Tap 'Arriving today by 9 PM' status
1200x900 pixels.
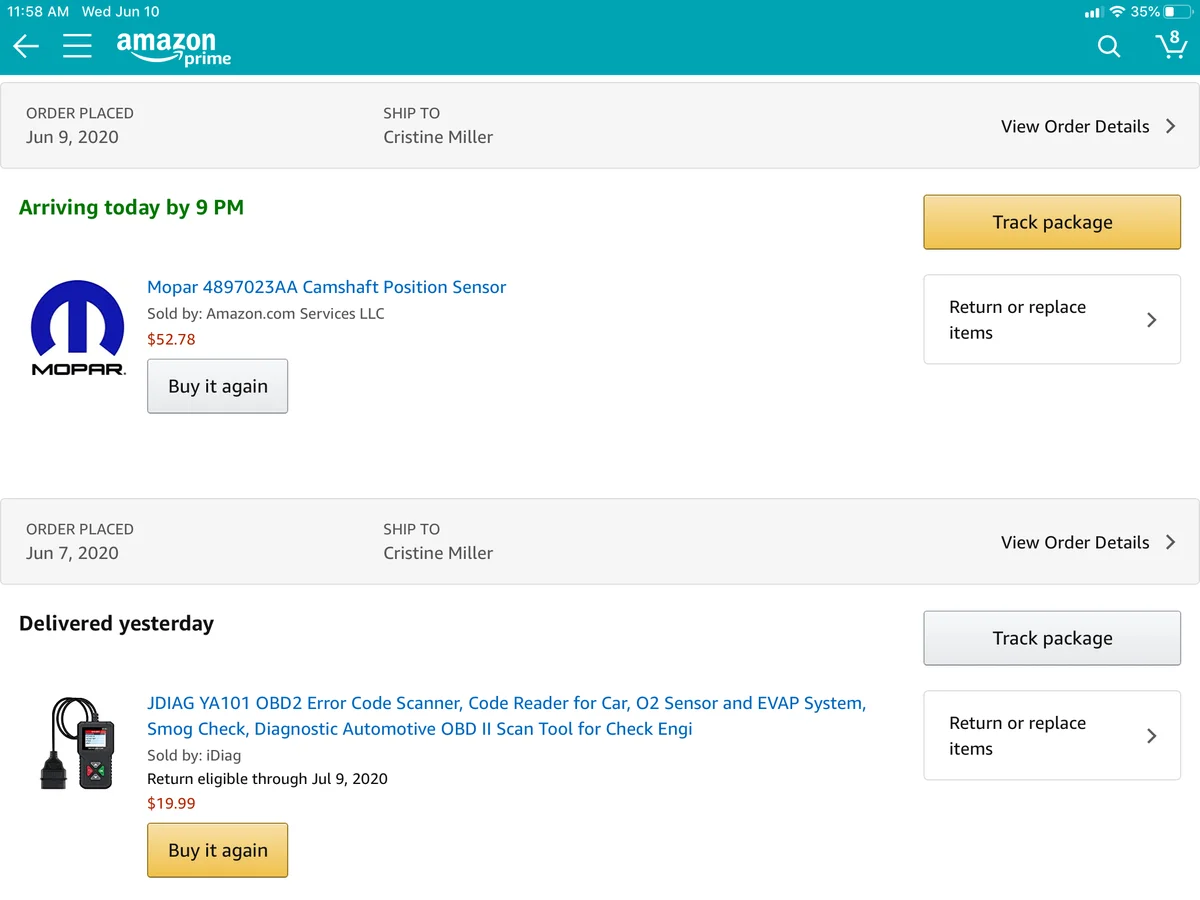click(131, 208)
